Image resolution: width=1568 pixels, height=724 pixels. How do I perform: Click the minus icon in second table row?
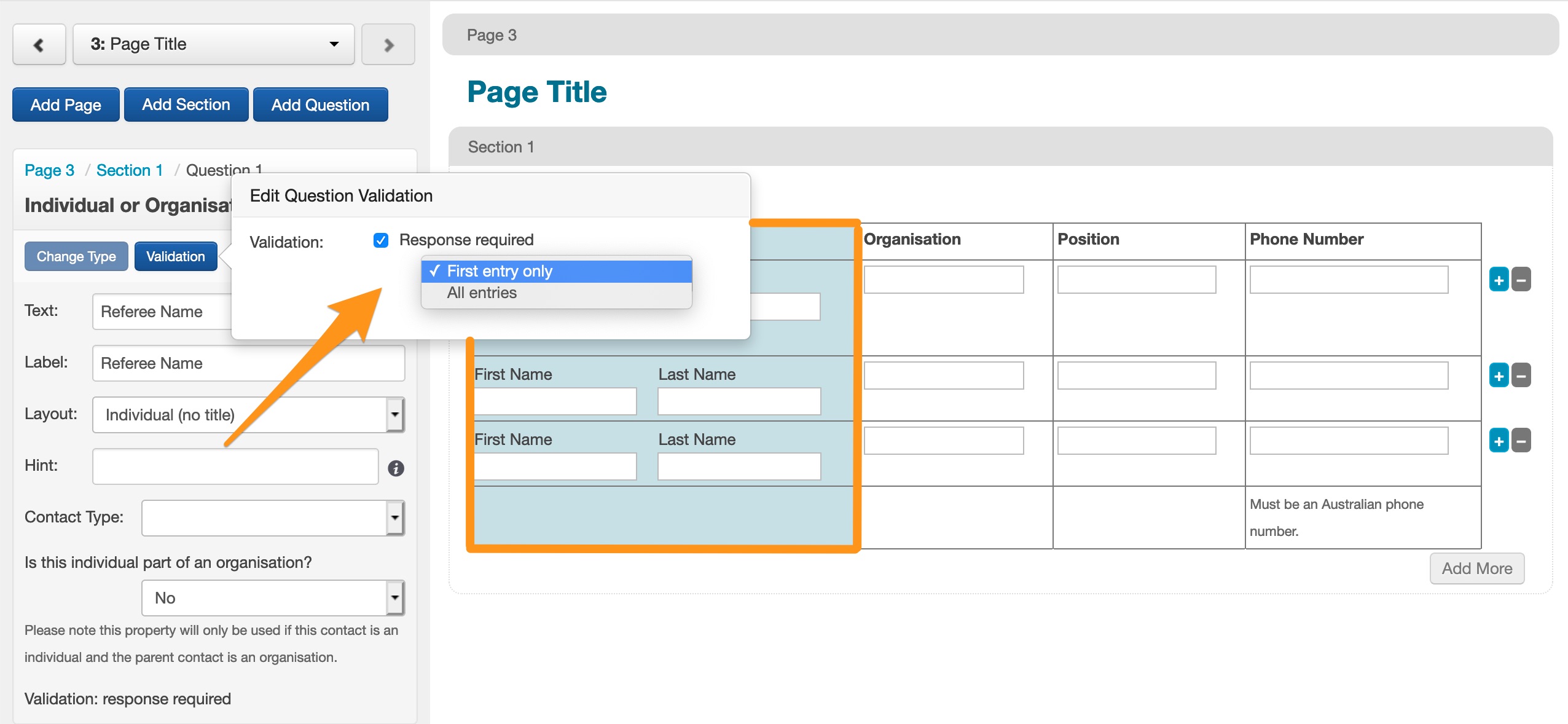(x=1521, y=376)
